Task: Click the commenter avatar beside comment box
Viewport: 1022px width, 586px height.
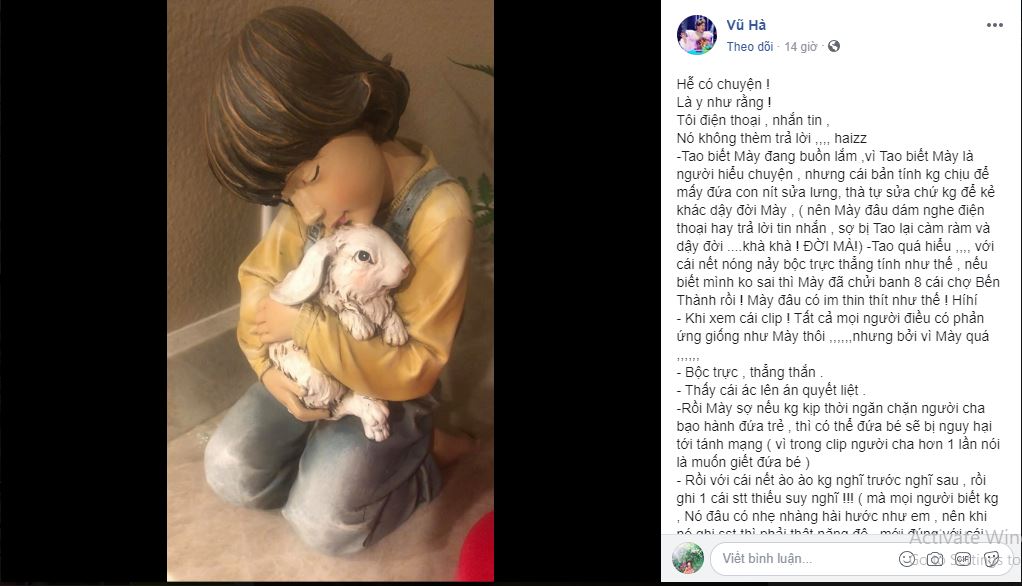Action: point(688,559)
